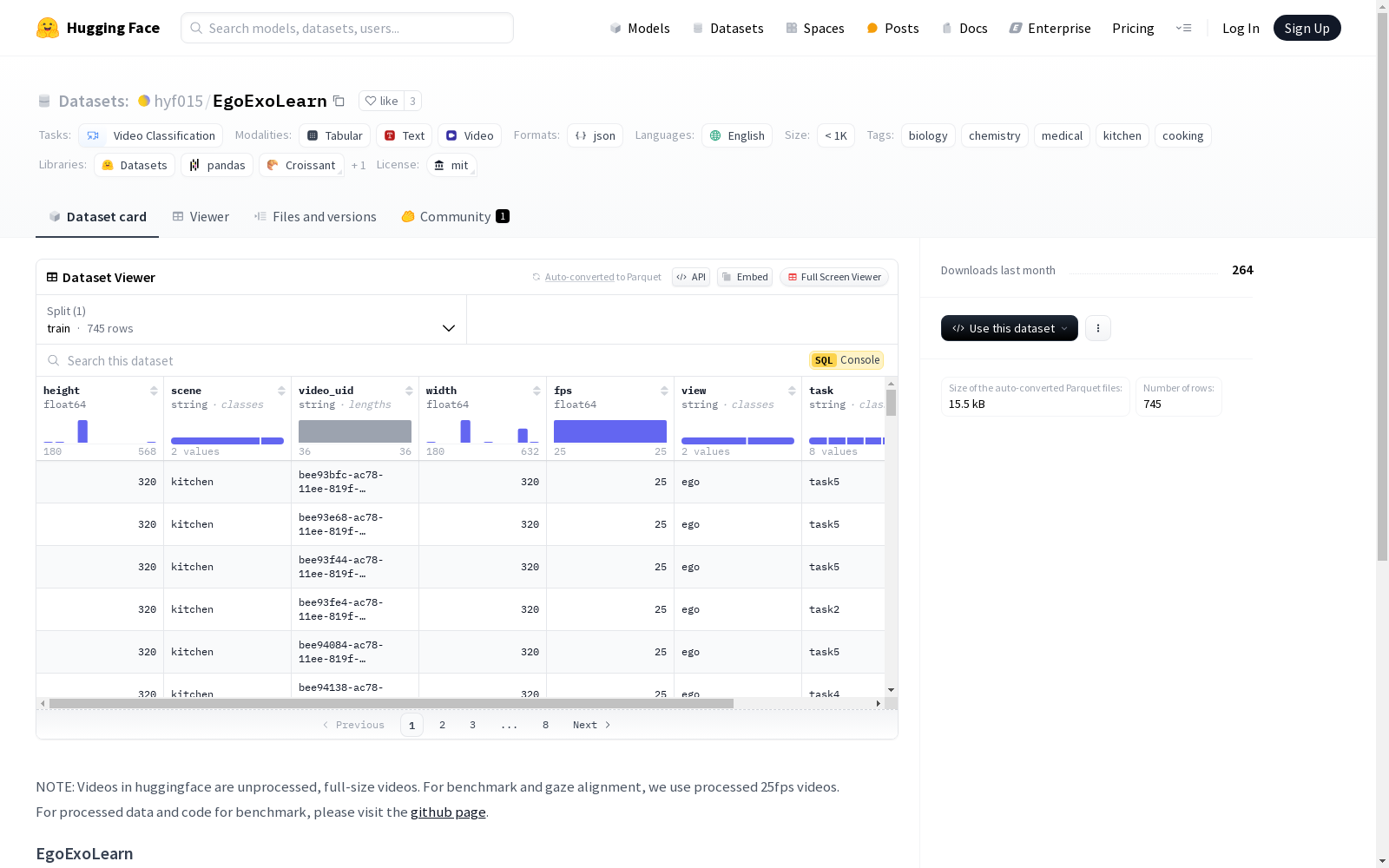Viewport: 1389px width, 868px height.
Task: Open Full Screen Viewer
Action: point(834,277)
